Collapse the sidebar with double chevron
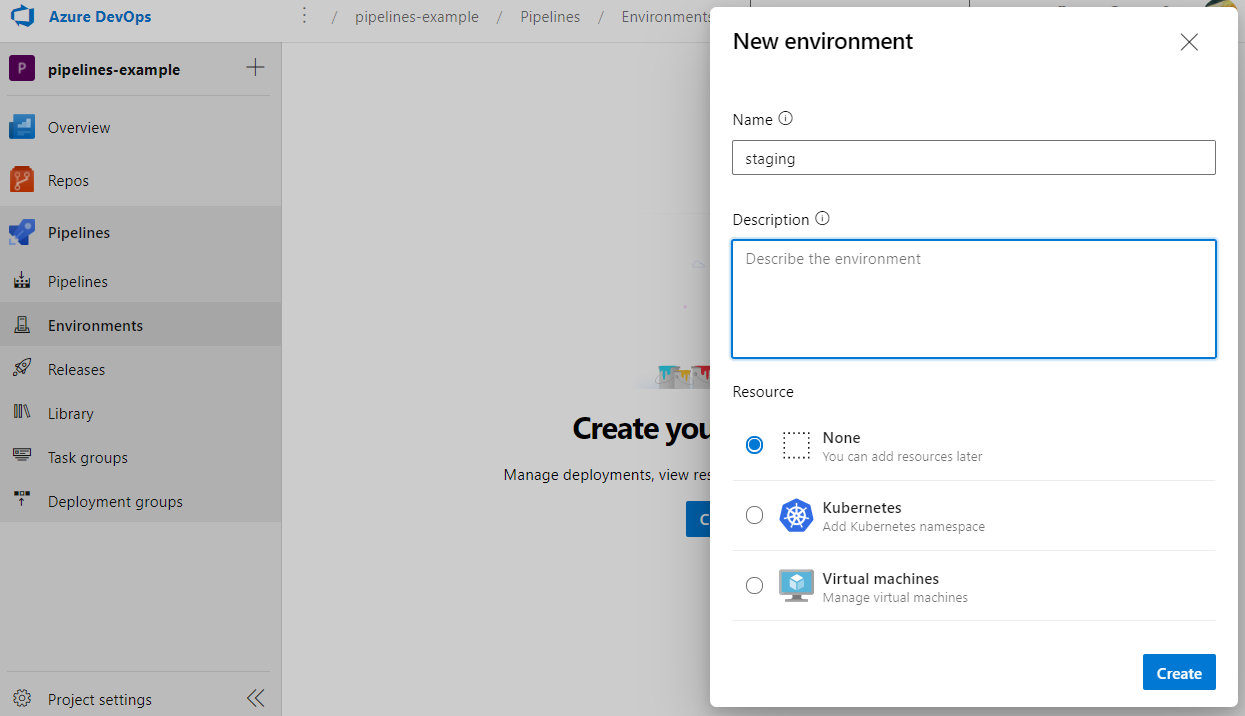 tap(255, 698)
